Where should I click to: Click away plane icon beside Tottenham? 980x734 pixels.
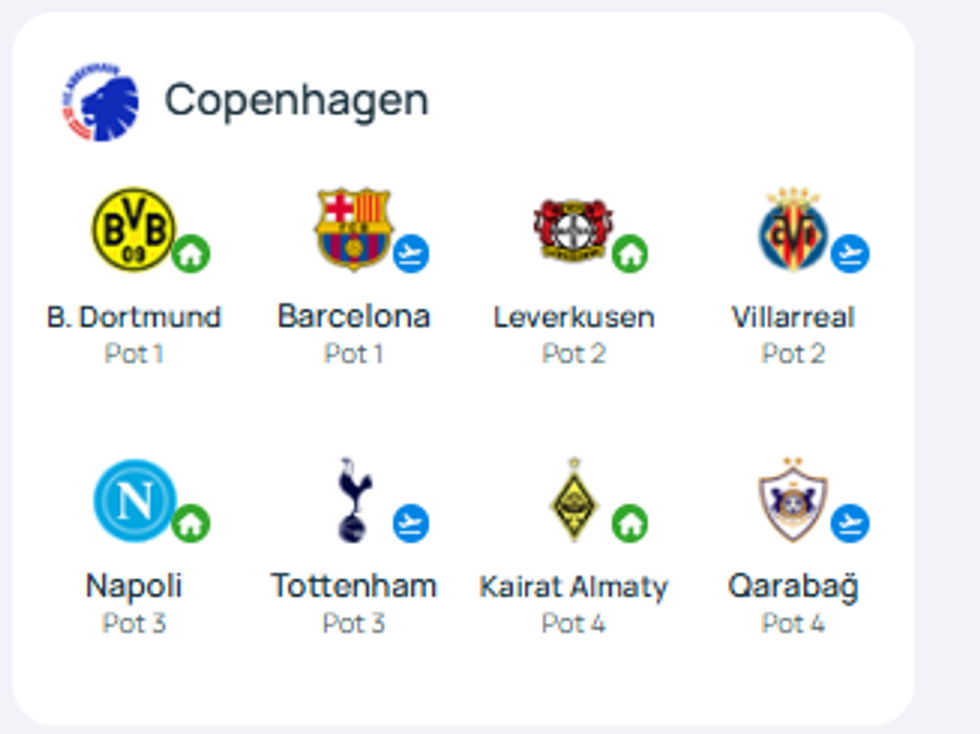410,523
